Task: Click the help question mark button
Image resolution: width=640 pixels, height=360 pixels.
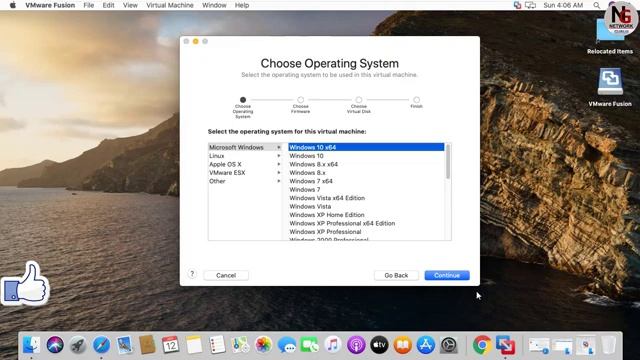Action: tap(192, 274)
